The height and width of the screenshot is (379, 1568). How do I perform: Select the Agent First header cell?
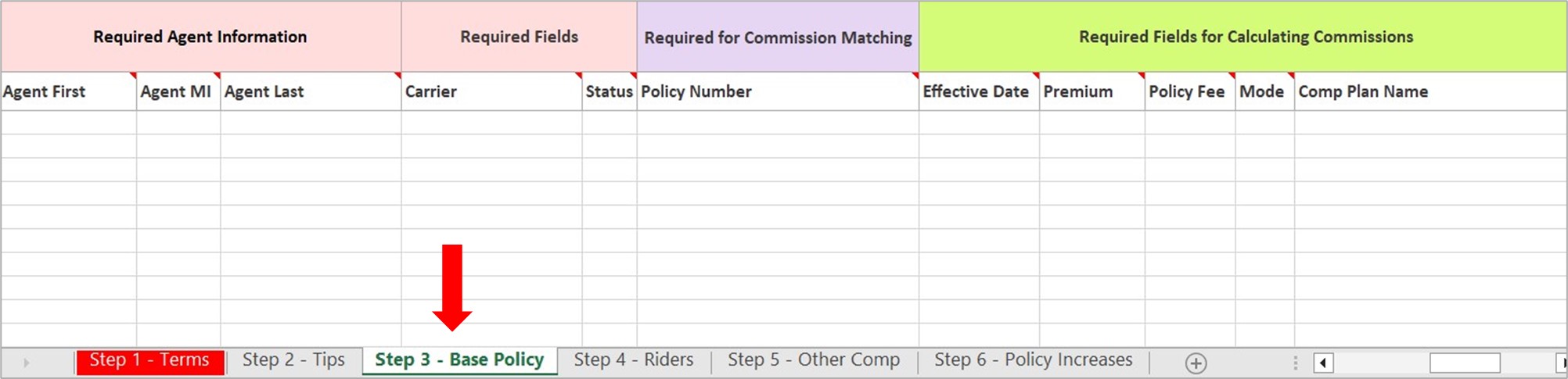[x=68, y=91]
